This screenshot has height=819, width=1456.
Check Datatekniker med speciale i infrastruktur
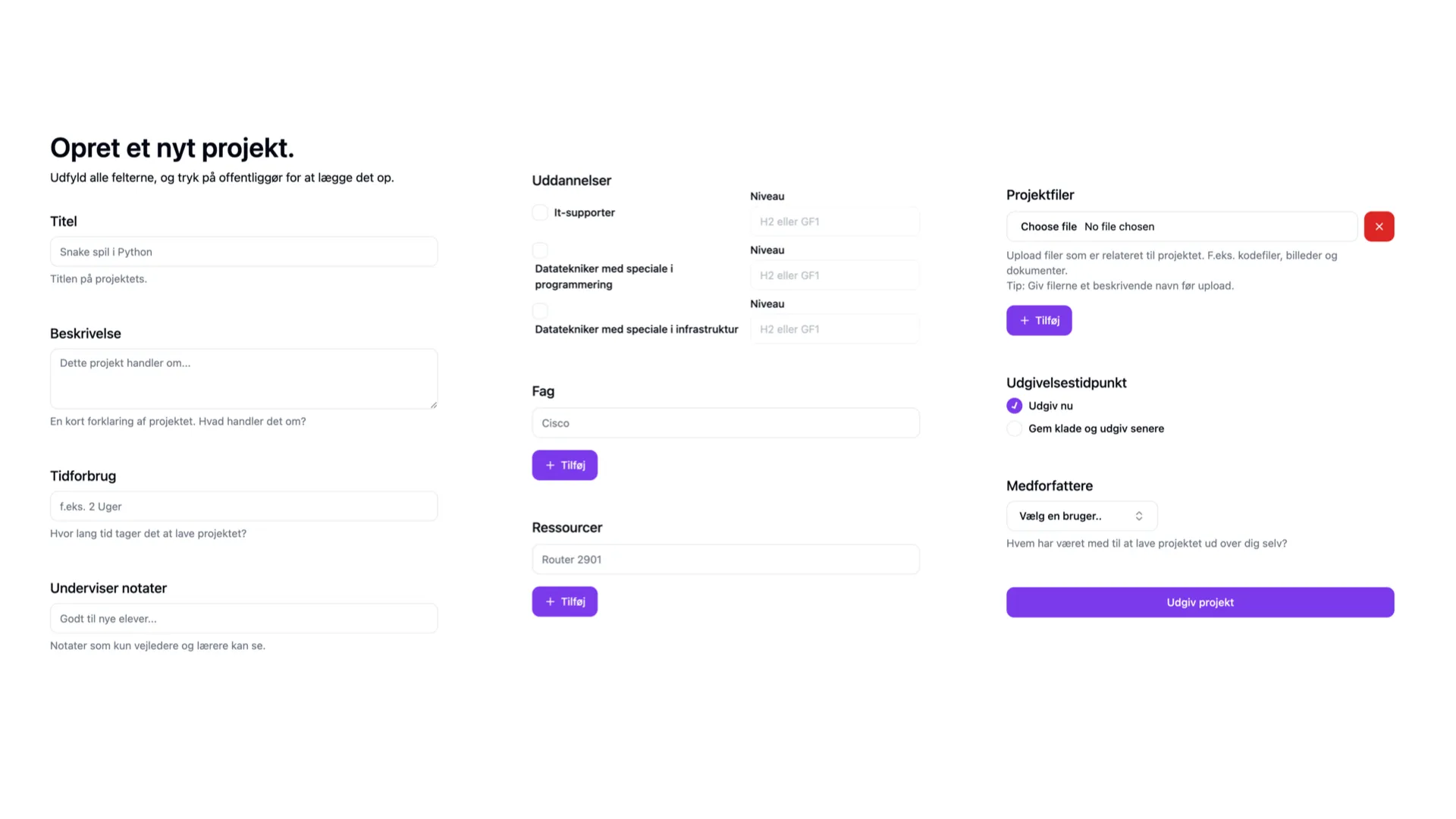[540, 310]
